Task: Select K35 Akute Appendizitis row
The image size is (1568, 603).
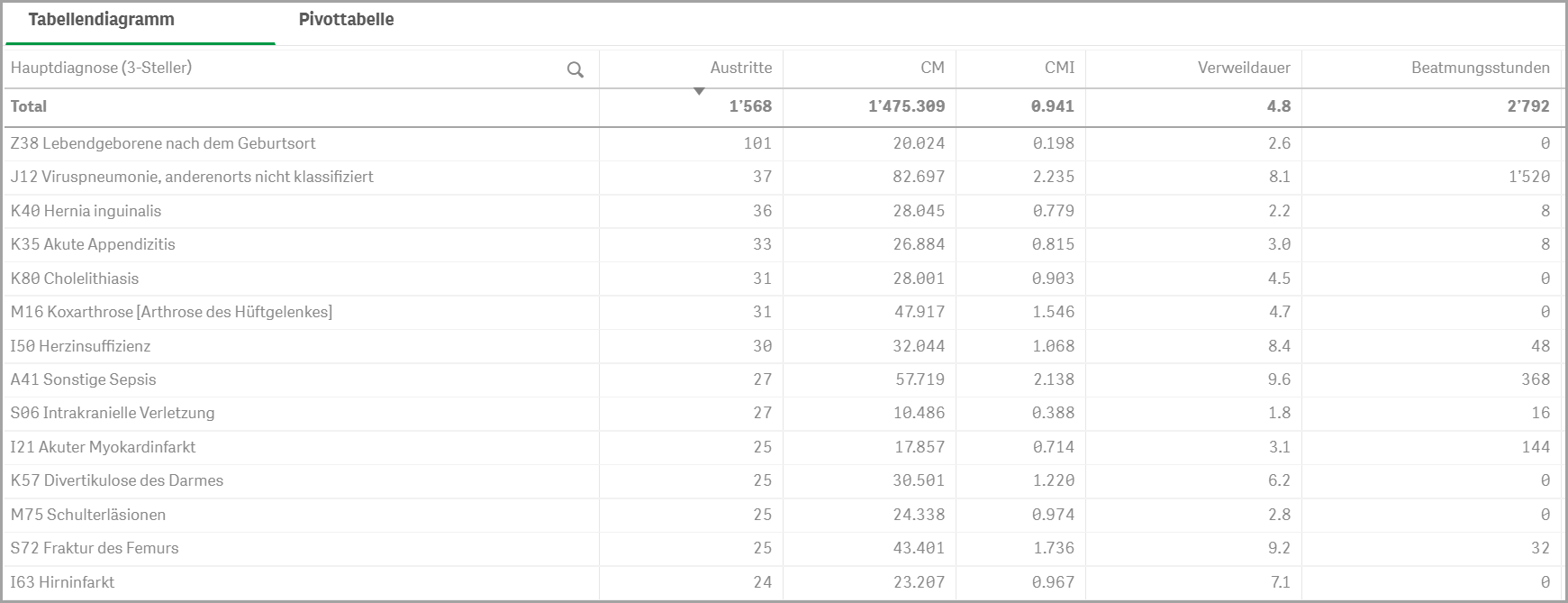Action: pyautogui.click(x=93, y=244)
